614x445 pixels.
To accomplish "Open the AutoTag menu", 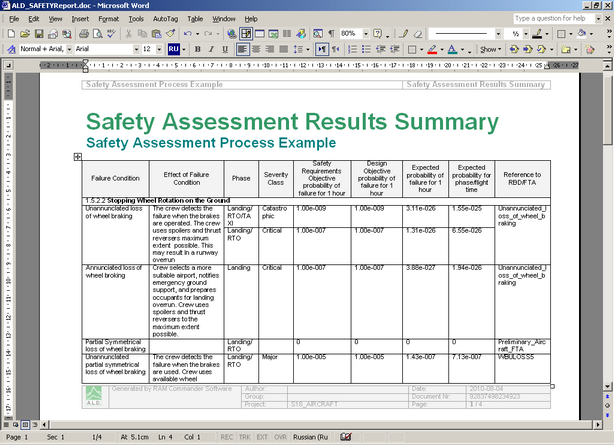I will (x=165, y=18).
